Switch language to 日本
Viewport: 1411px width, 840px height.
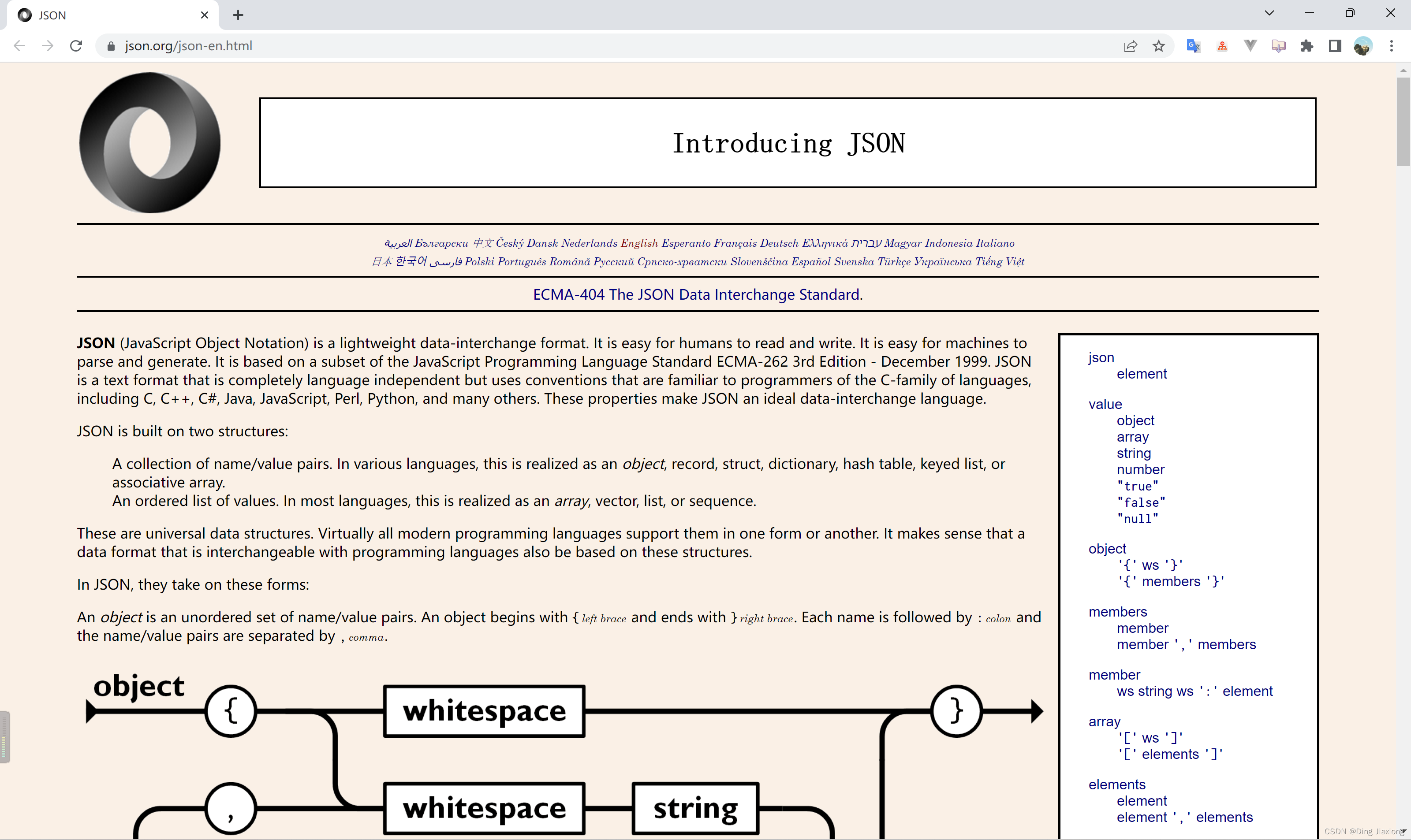click(x=382, y=261)
